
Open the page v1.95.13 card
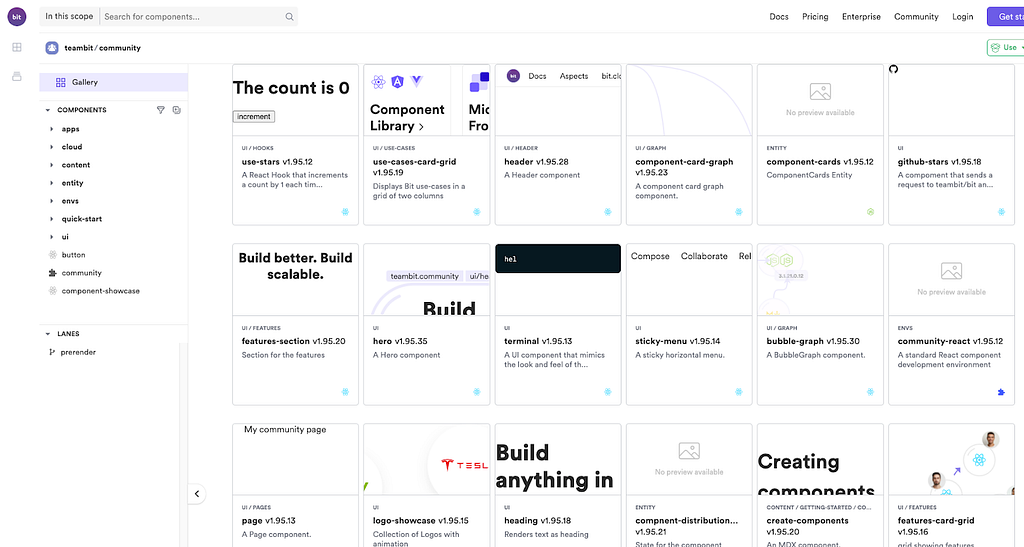pos(295,486)
